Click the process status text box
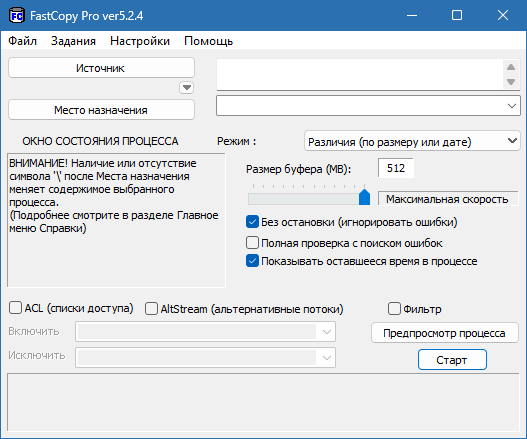This screenshot has height=439, width=527. [x=116, y=221]
